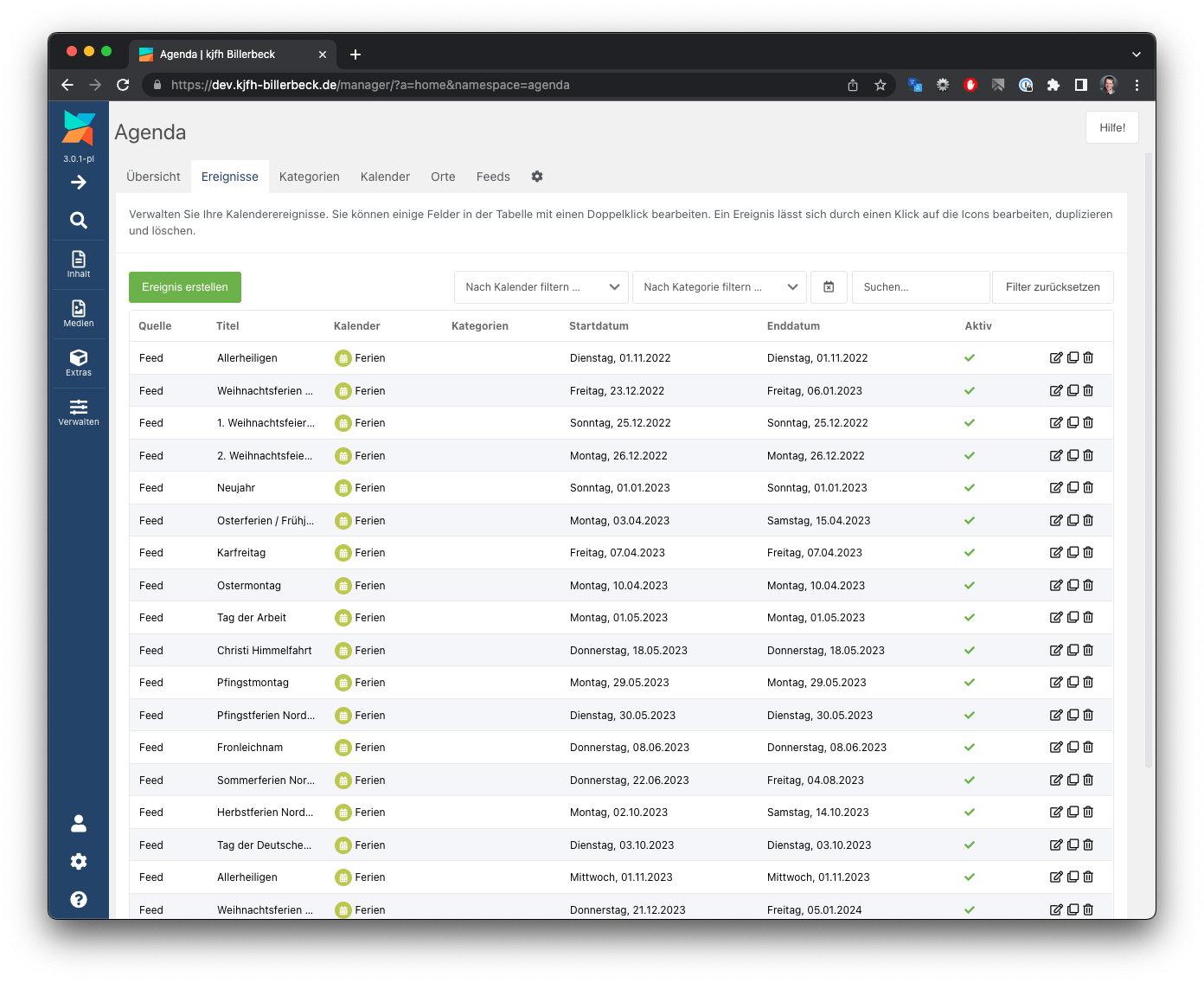Toggle active checkmark for Tag der Arbeit
The image size is (1204, 983).
click(x=970, y=618)
